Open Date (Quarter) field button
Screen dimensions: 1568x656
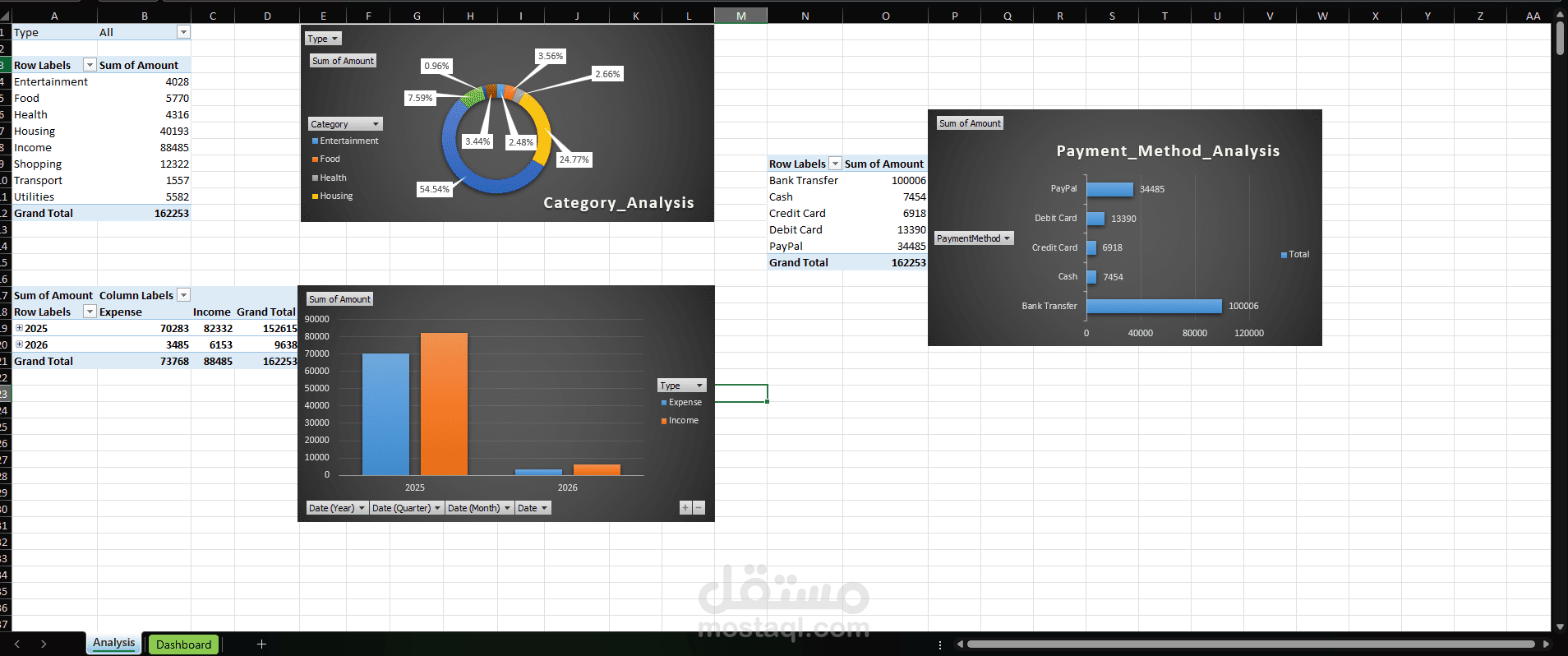406,508
